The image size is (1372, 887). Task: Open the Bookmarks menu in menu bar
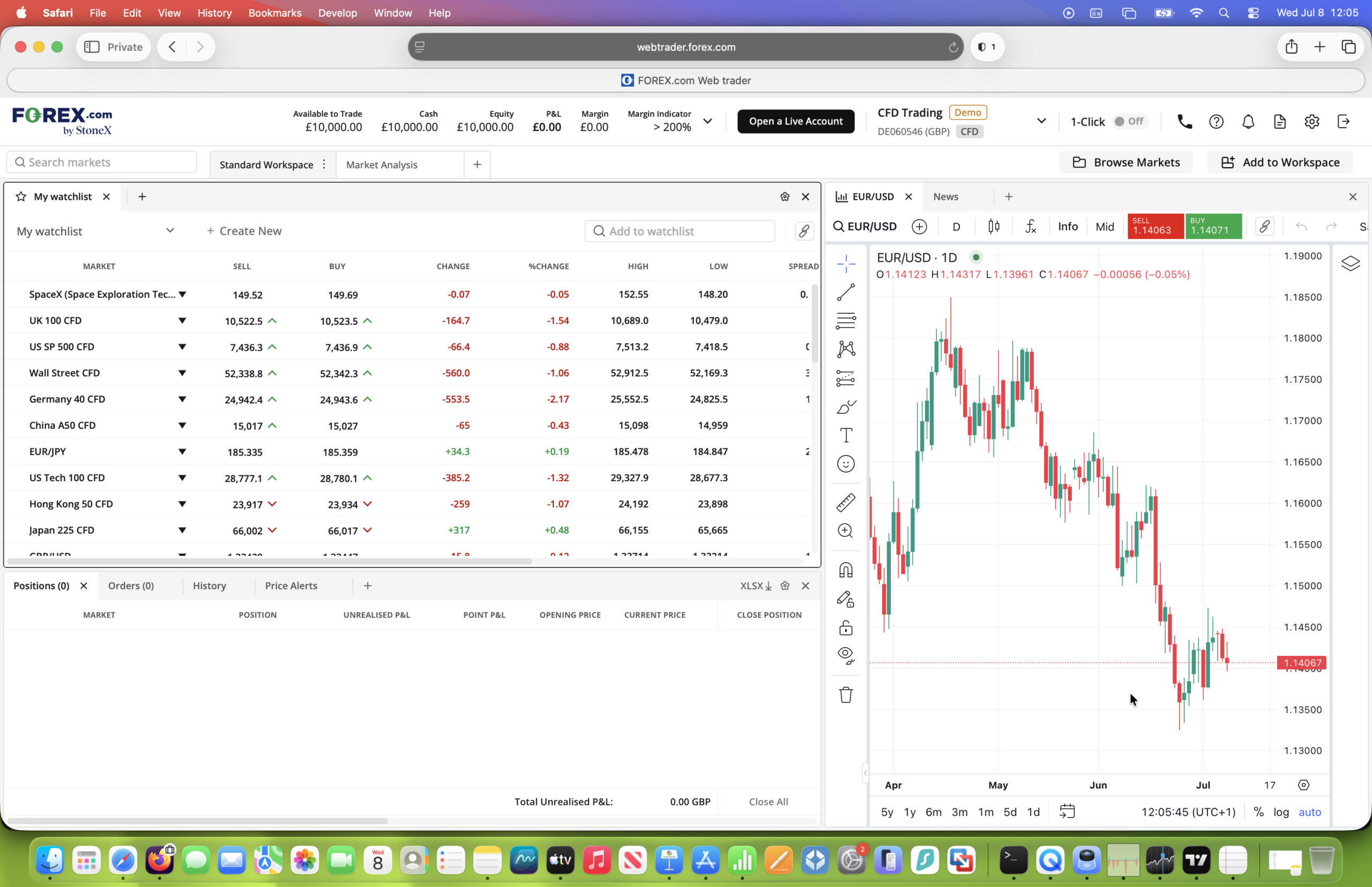coord(275,13)
